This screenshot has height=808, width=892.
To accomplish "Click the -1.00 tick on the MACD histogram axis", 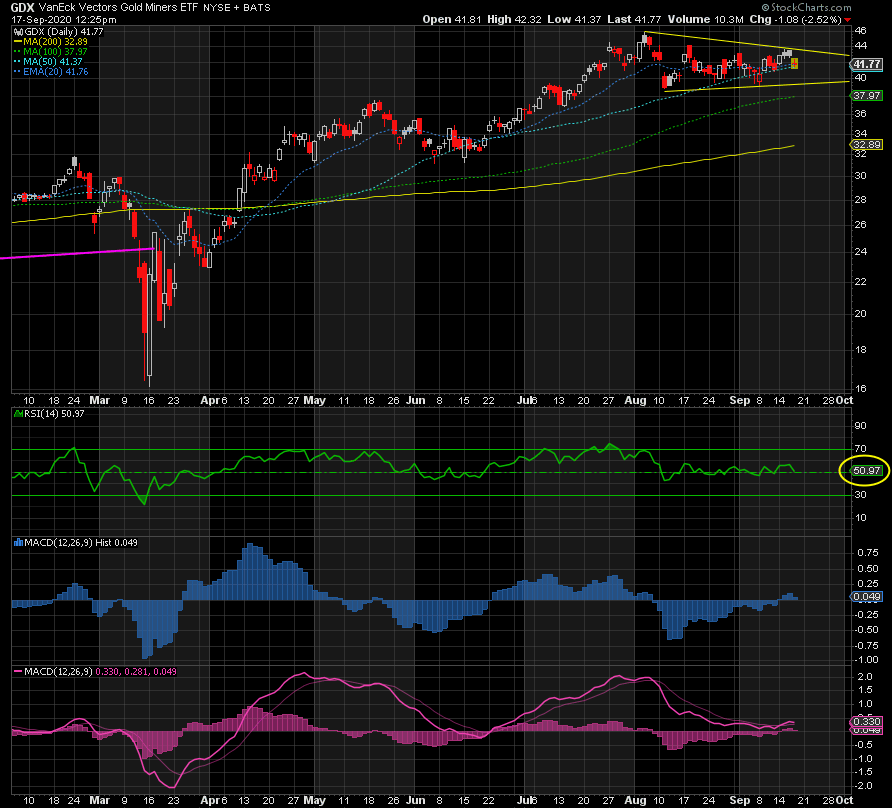I will 868,660.
